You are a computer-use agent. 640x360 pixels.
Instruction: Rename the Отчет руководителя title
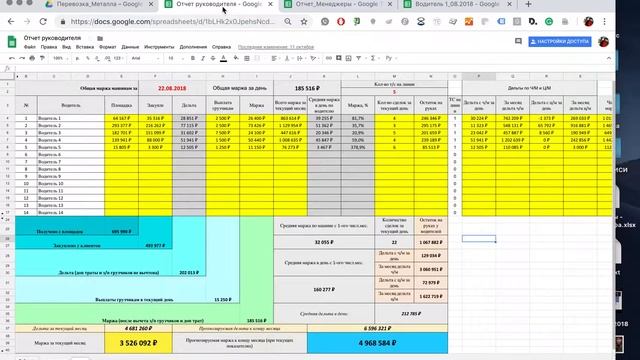point(52,38)
